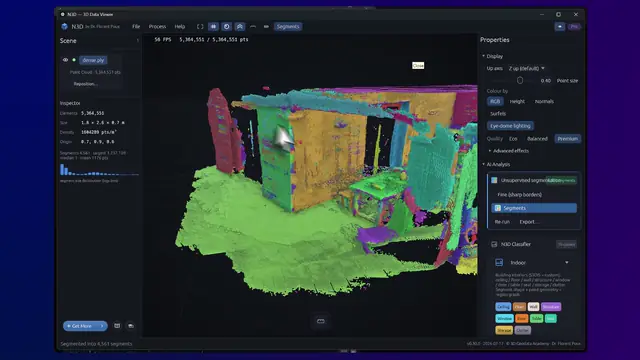The width and height of the screenshot is (640, 360).
Task: Click the green segments count badge
Action: [x=562, y=180]
